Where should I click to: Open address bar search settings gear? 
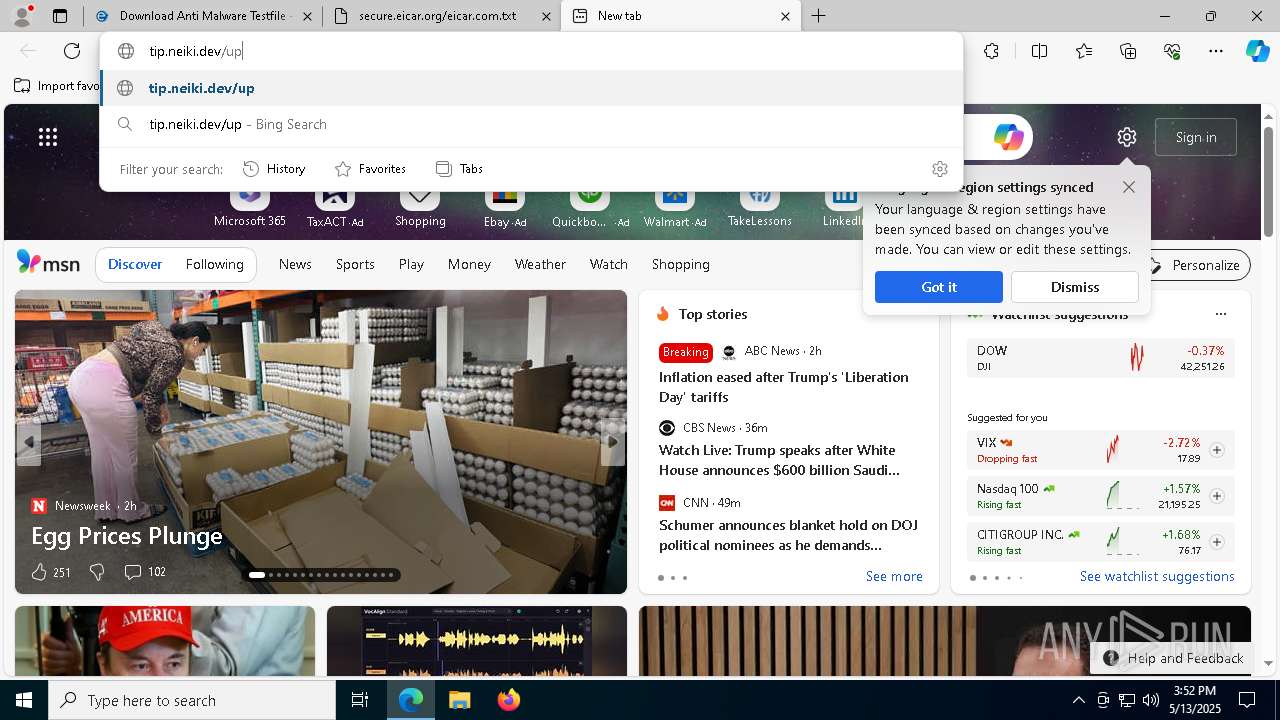pos(939,169)
